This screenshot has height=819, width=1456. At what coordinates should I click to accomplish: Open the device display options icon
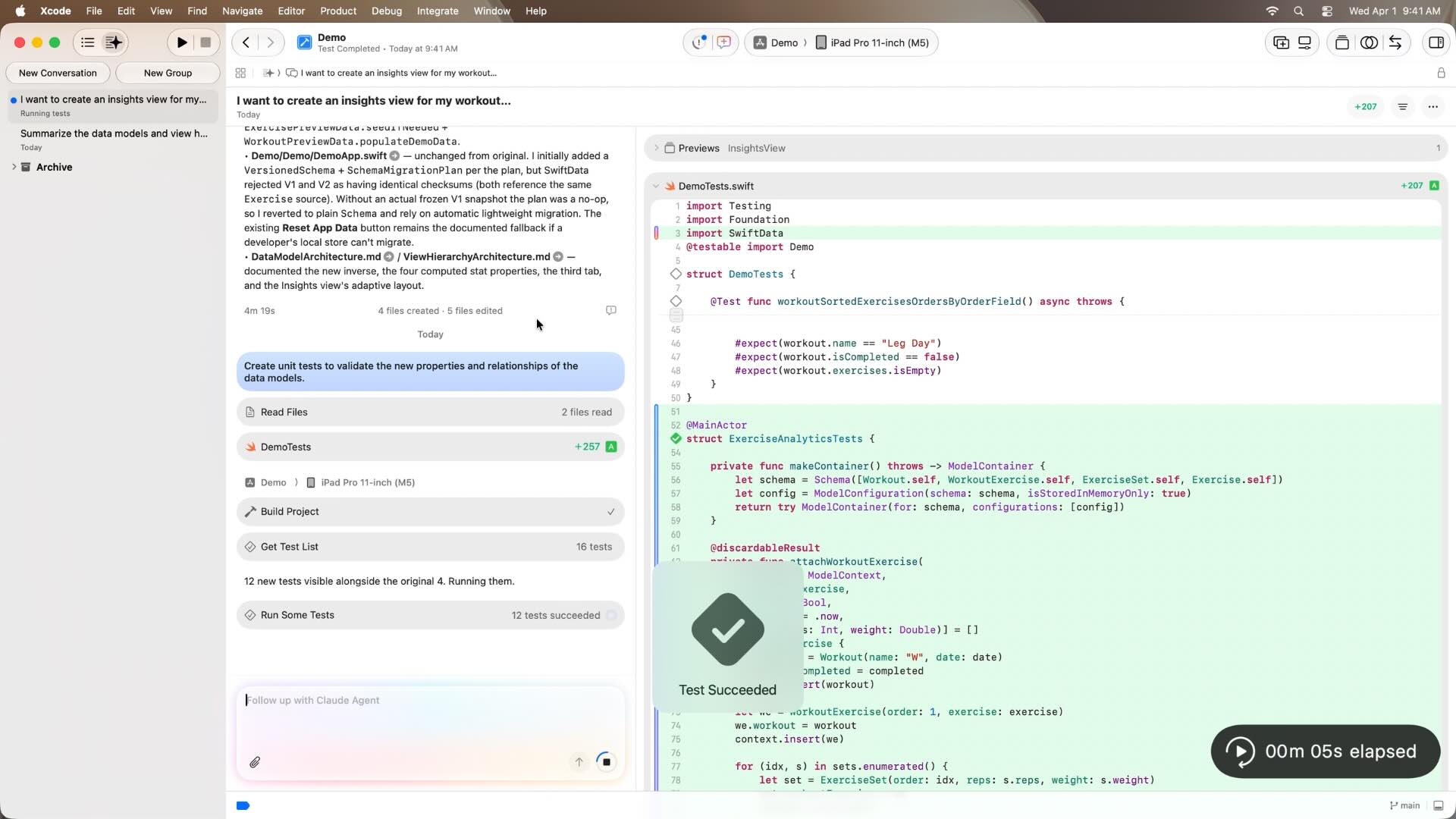point(1305,42)
